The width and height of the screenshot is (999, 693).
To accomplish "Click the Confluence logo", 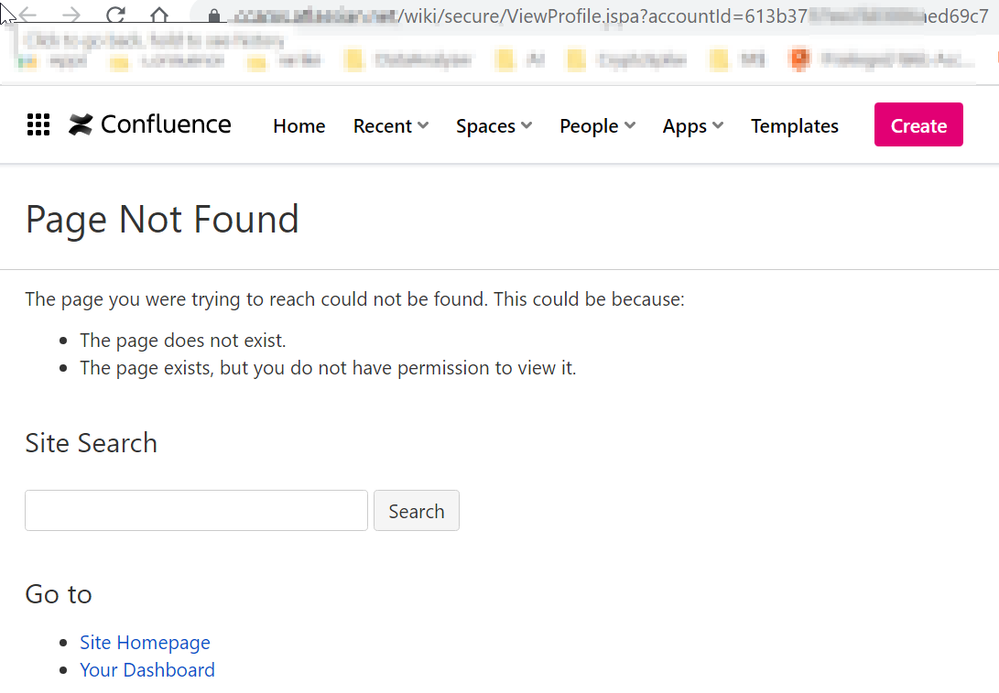I will point(150,125).
